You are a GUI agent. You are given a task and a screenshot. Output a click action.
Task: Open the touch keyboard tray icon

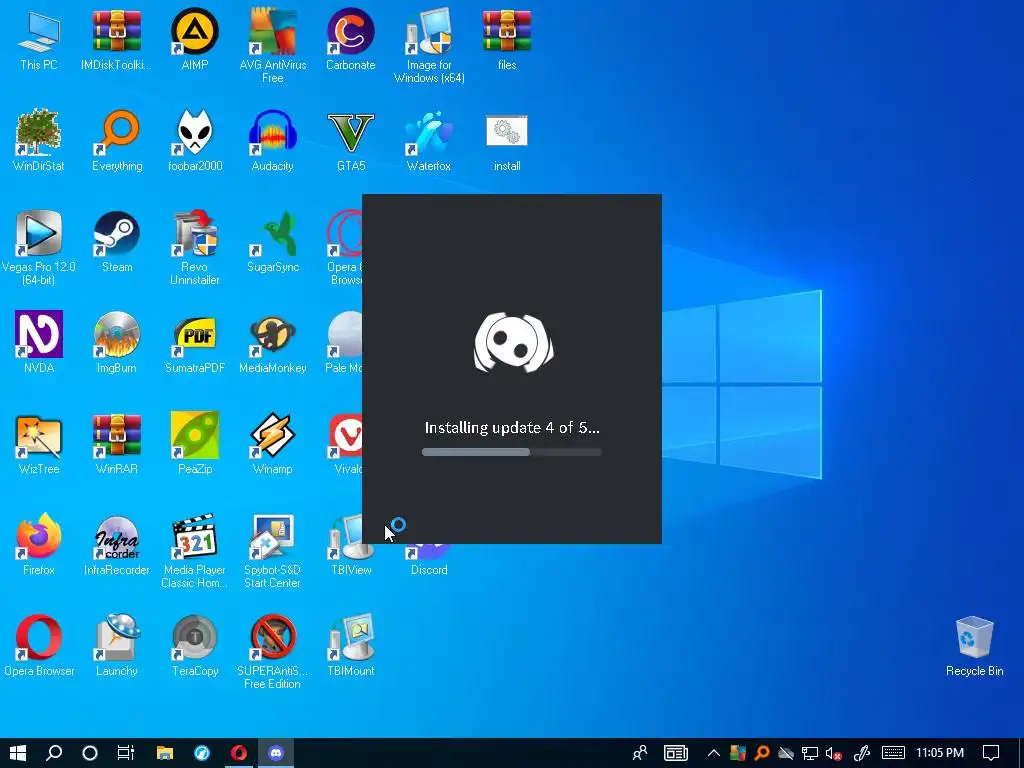(893, 753)
